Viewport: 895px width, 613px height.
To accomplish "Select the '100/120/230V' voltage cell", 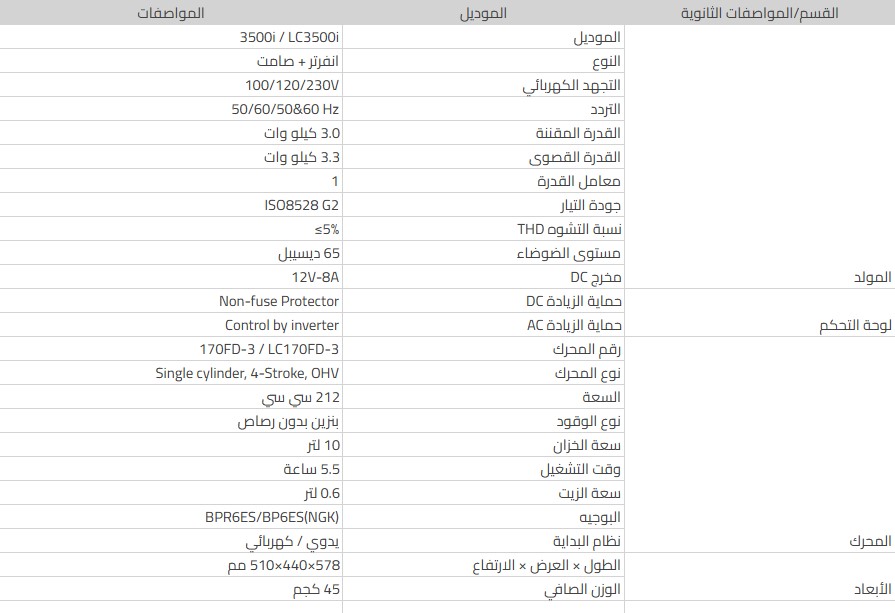I will (x=292, y=85).
